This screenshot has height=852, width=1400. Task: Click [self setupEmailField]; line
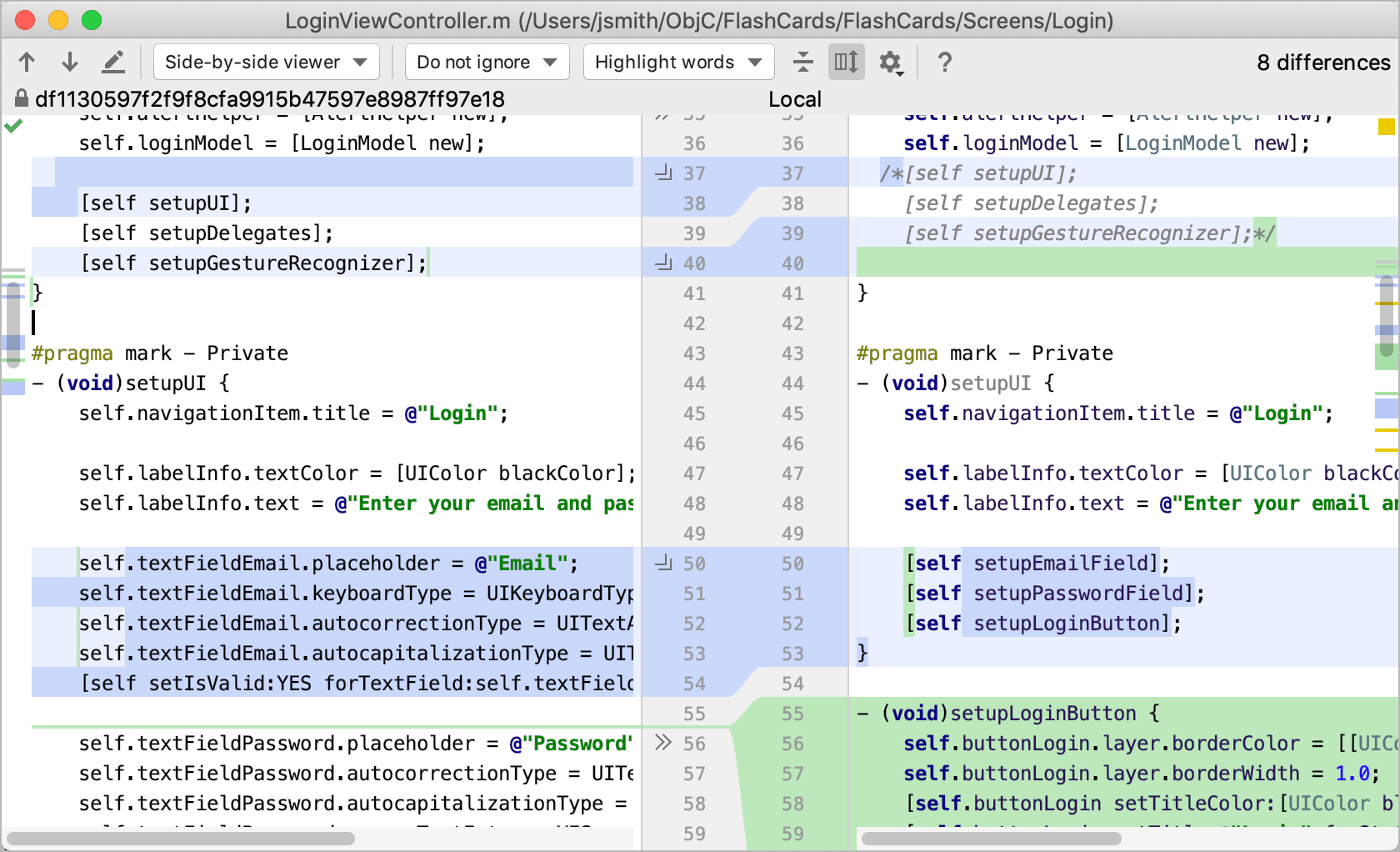[x=1037, y=563]
